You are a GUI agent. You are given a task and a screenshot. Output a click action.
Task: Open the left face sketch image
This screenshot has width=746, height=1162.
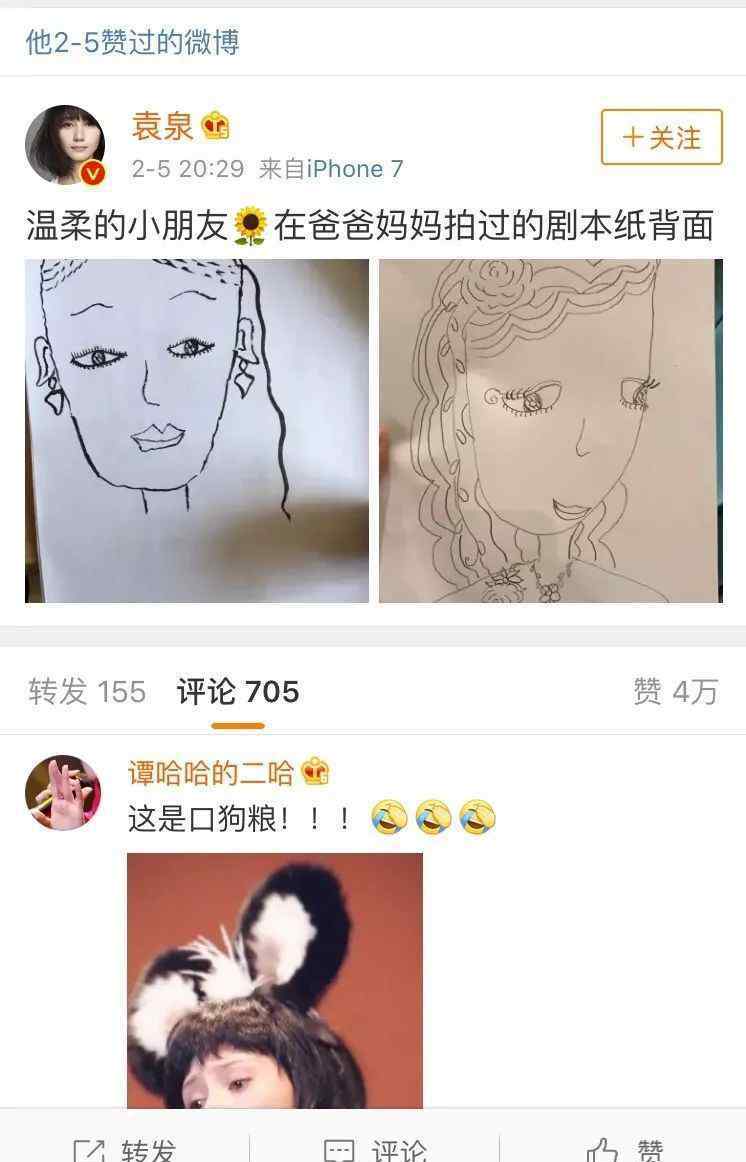pos(197,431)
